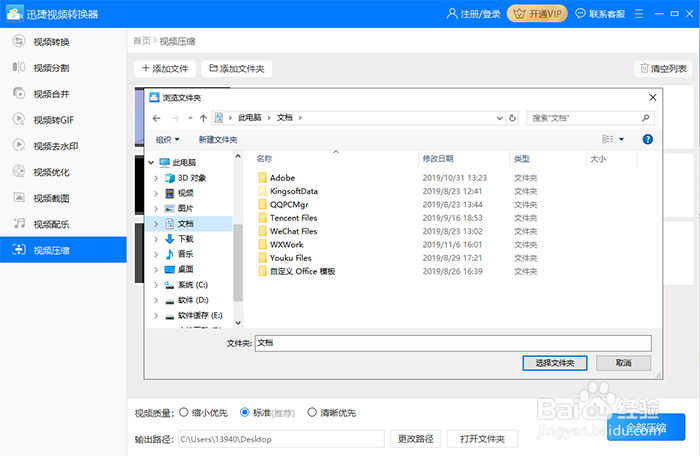Open 联系客服 chat

(x=600, y=14)
